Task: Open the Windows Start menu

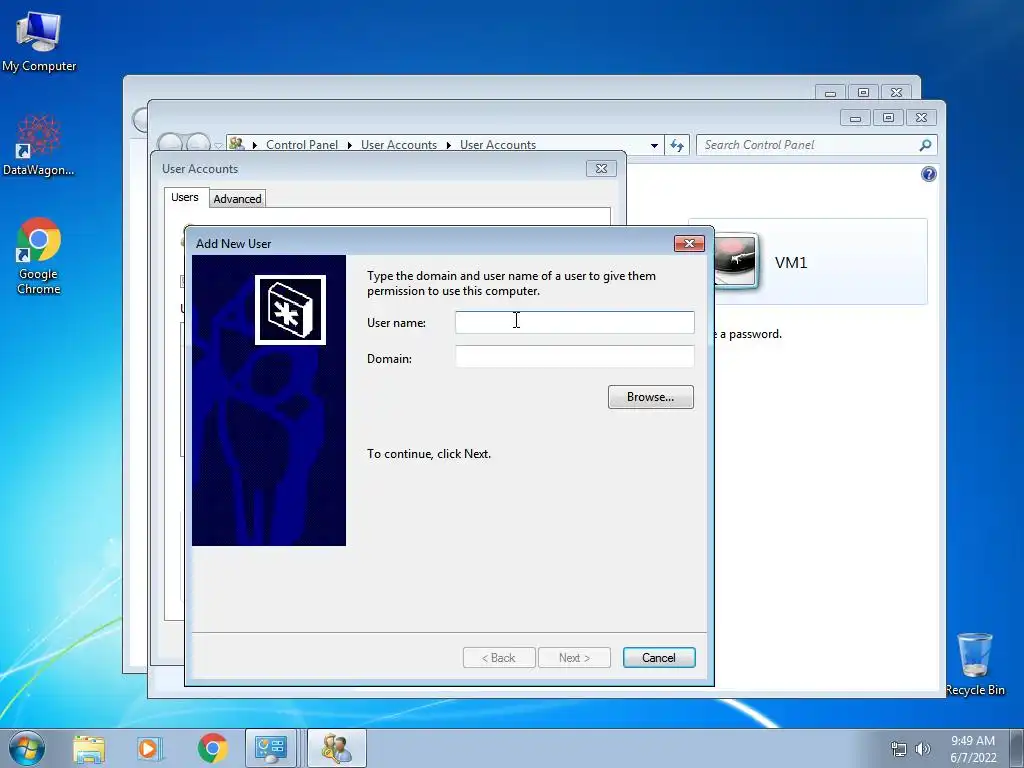Action: (x=27, y=748)
